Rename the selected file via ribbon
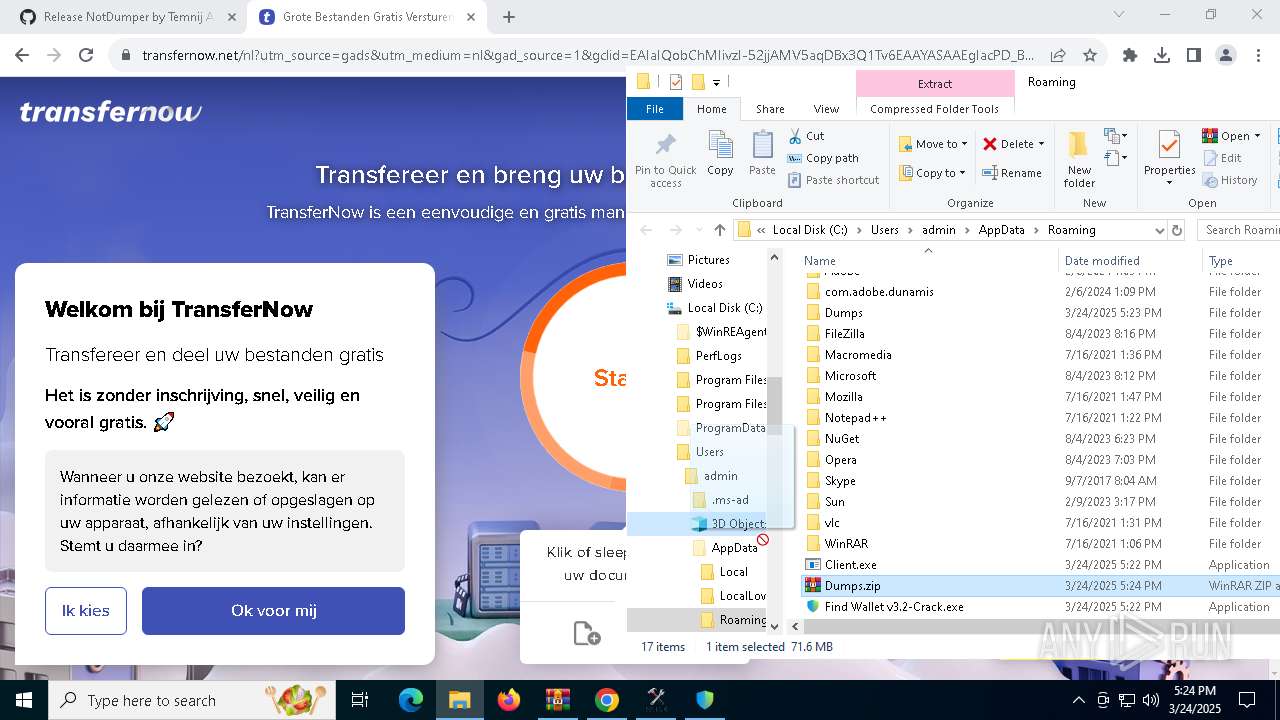 point(1012,173)
